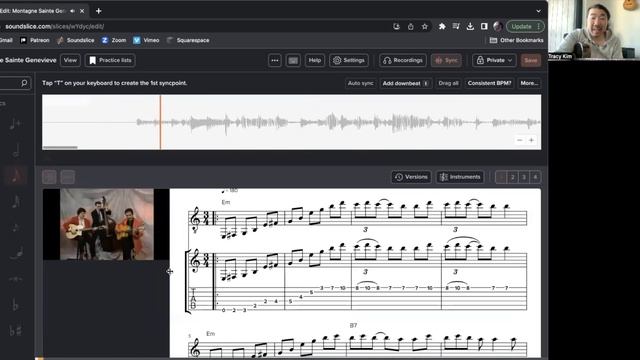
Task: Click Auto sync button
Action: 360,83
